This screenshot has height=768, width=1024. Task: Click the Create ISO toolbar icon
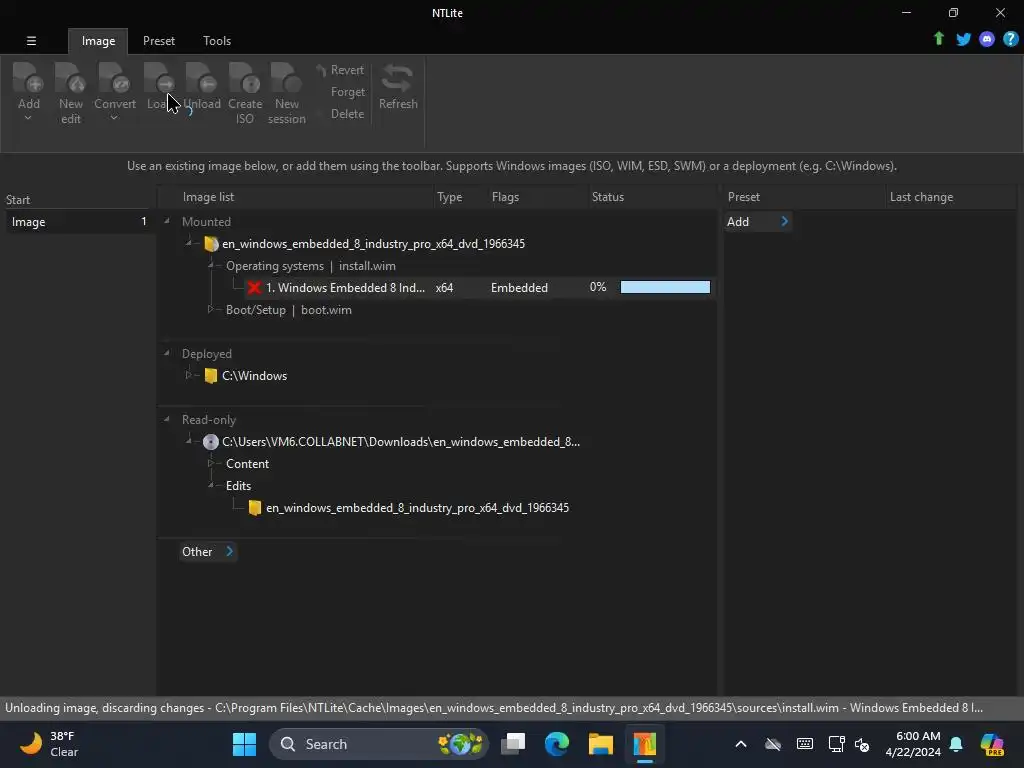(245, 78)
